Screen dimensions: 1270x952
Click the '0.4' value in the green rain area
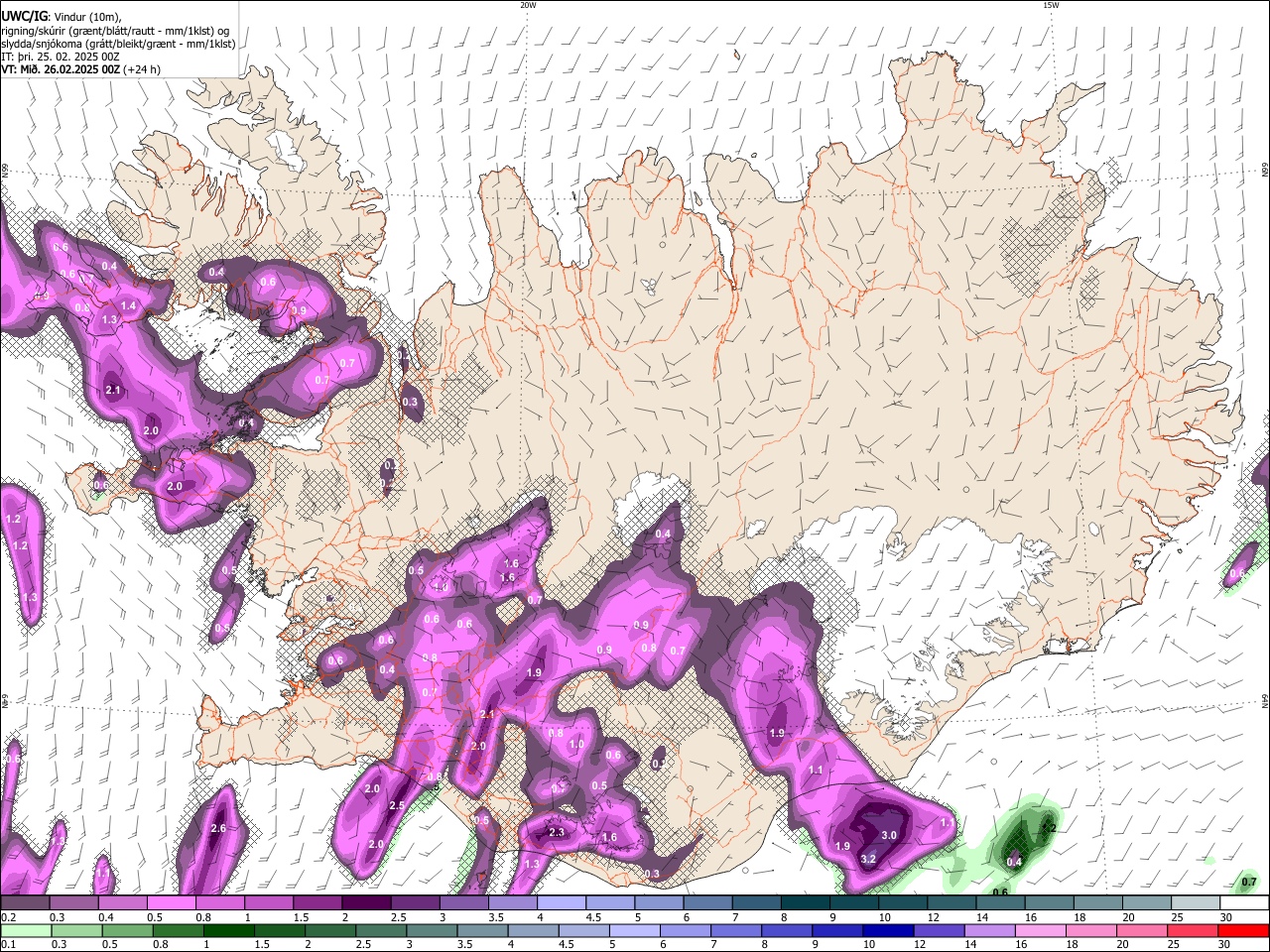(x=1014, y=862)
